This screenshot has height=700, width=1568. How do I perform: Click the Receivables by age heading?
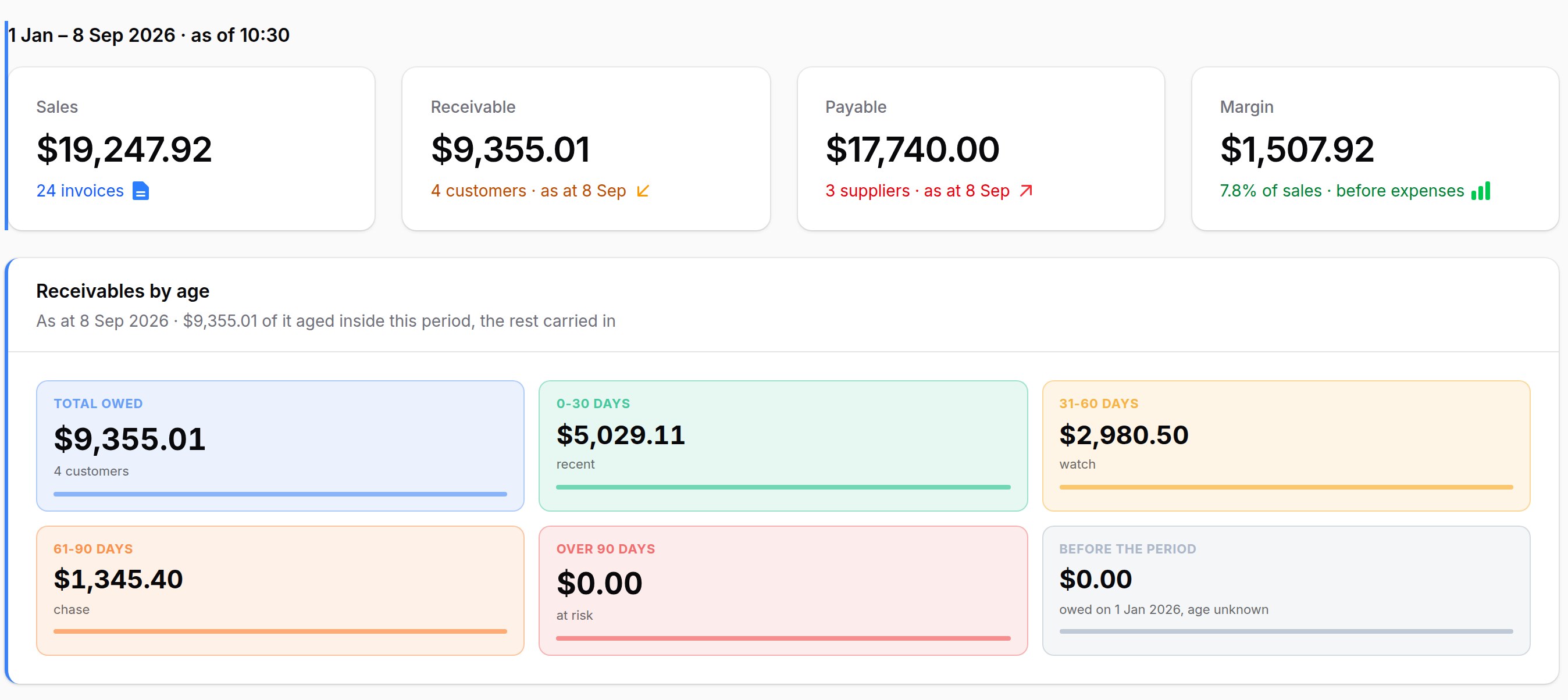122,291
